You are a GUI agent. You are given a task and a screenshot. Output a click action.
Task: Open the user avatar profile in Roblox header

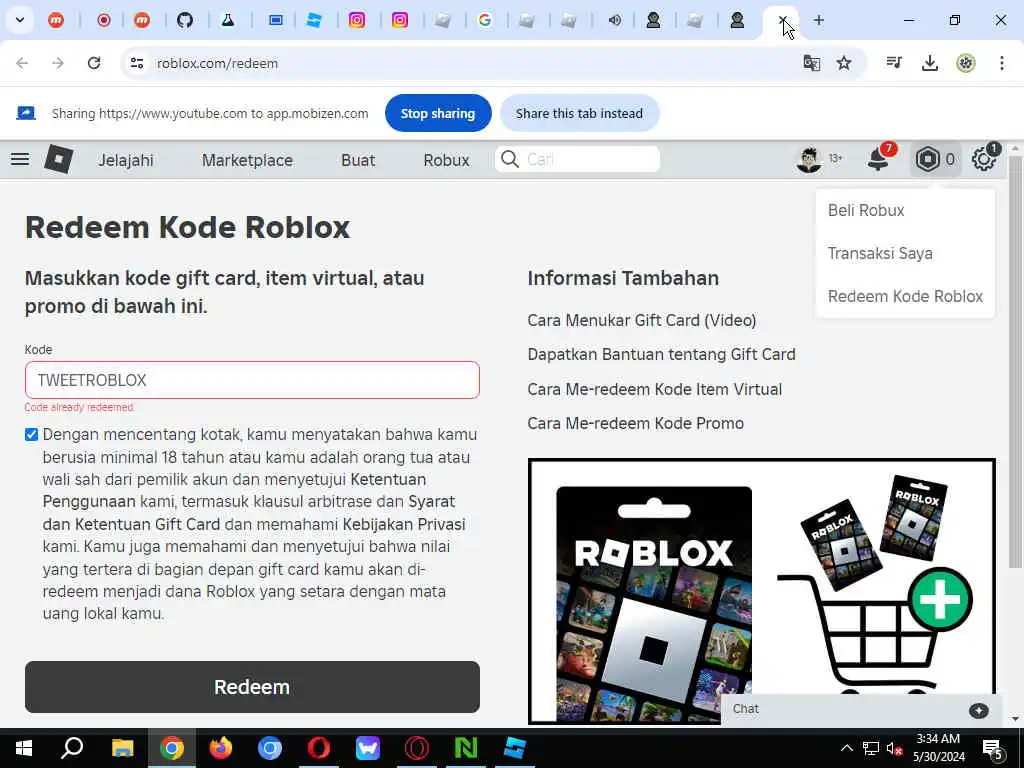809,159
